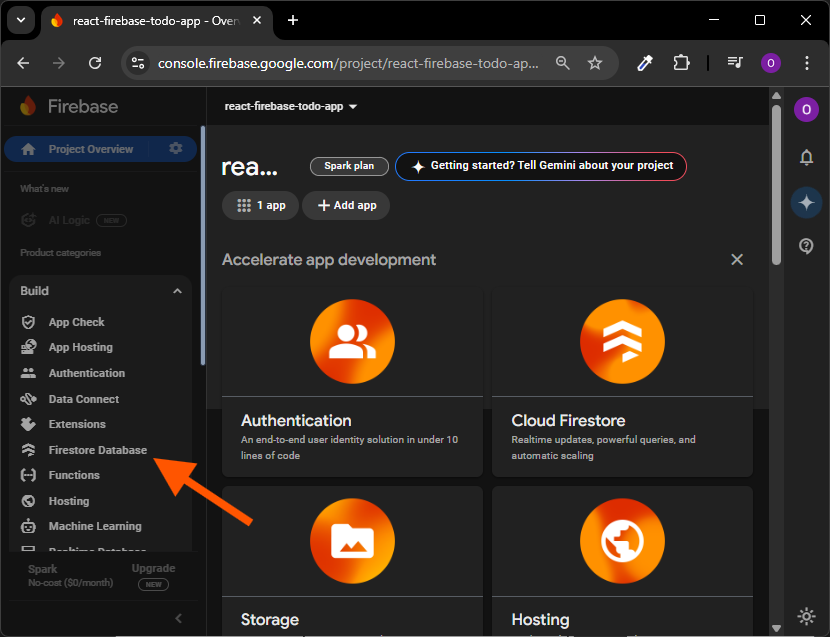The height and width of the screenshot is (637, 830).
Task: Open Functions in the sidebar
Action: click(x=74, y=475)
